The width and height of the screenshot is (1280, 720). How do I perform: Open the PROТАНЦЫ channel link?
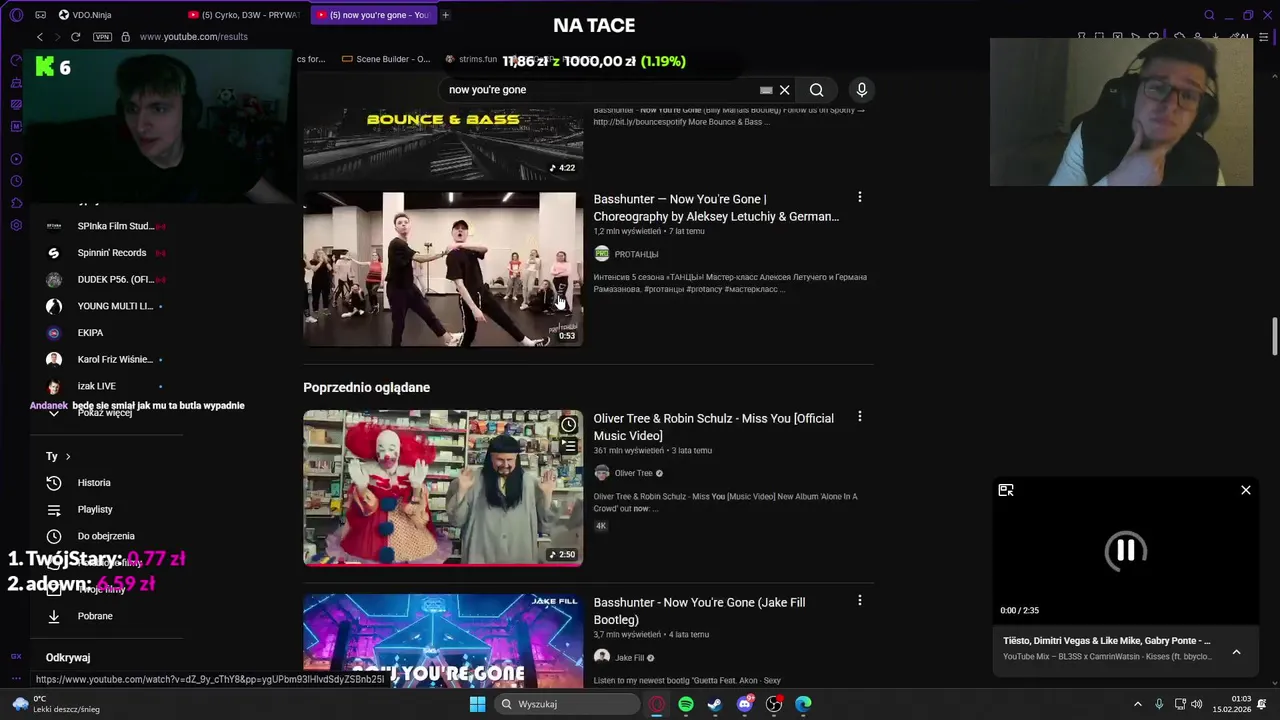point(636,254)
